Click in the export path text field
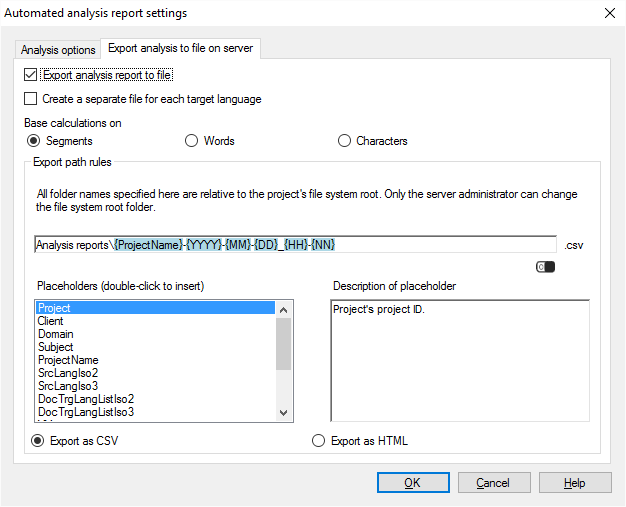626x507 pixels. click(294, 244)
